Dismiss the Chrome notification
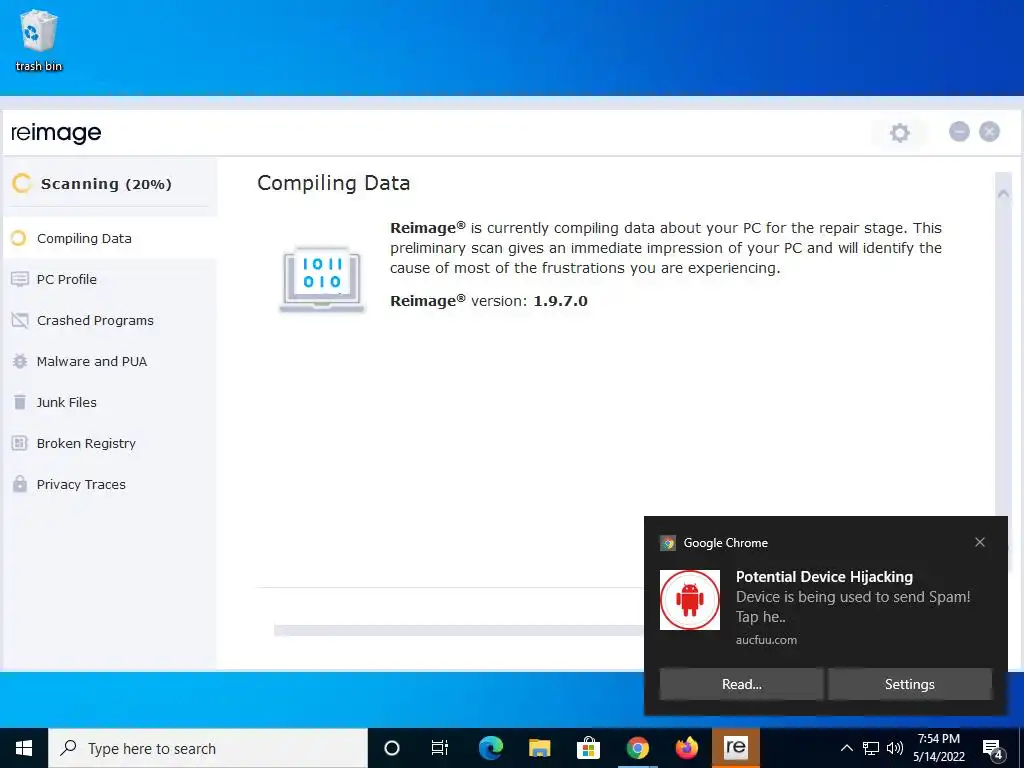 980,542
